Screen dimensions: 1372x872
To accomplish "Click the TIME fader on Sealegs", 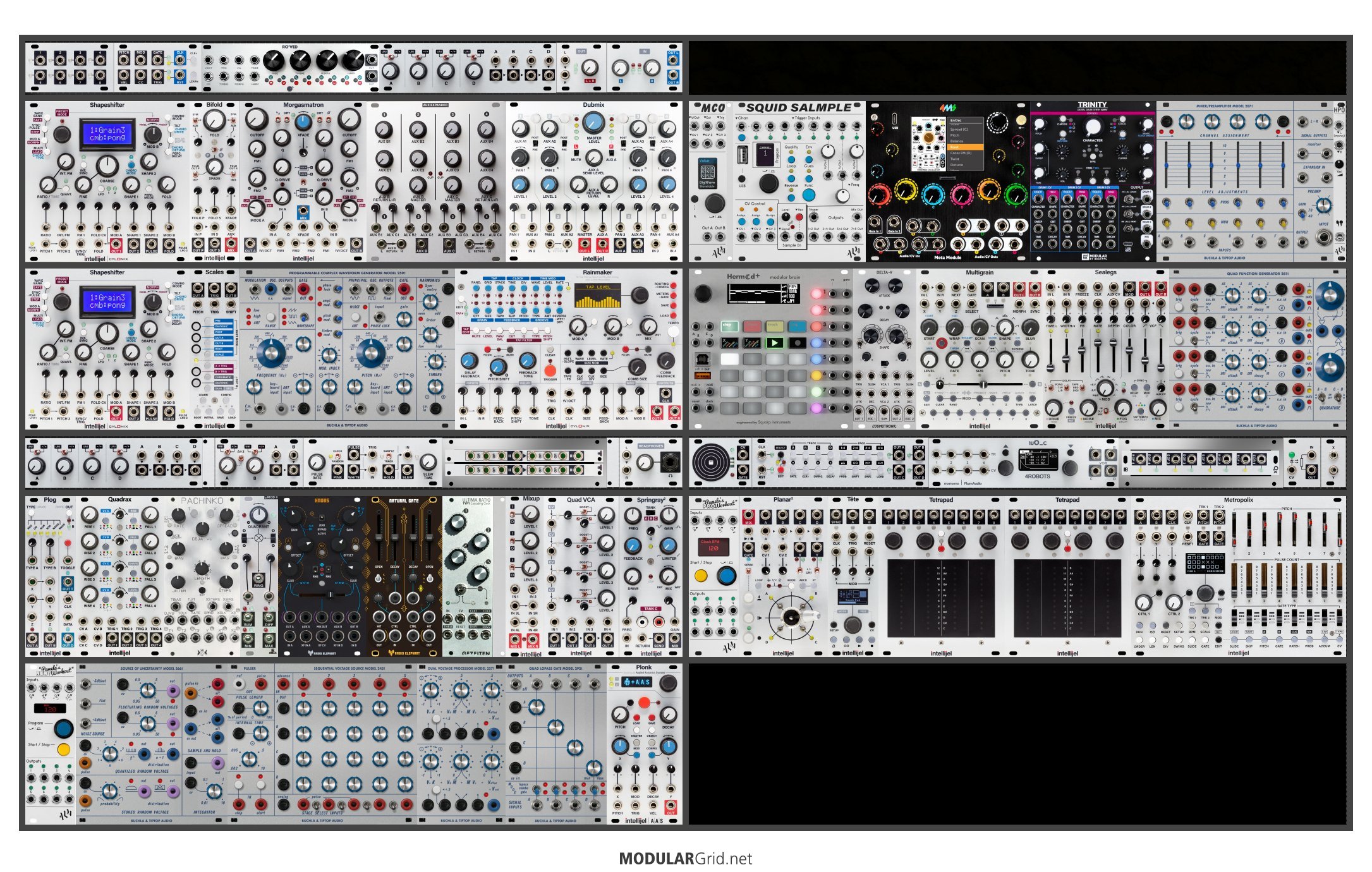I will click(1050, 355).
